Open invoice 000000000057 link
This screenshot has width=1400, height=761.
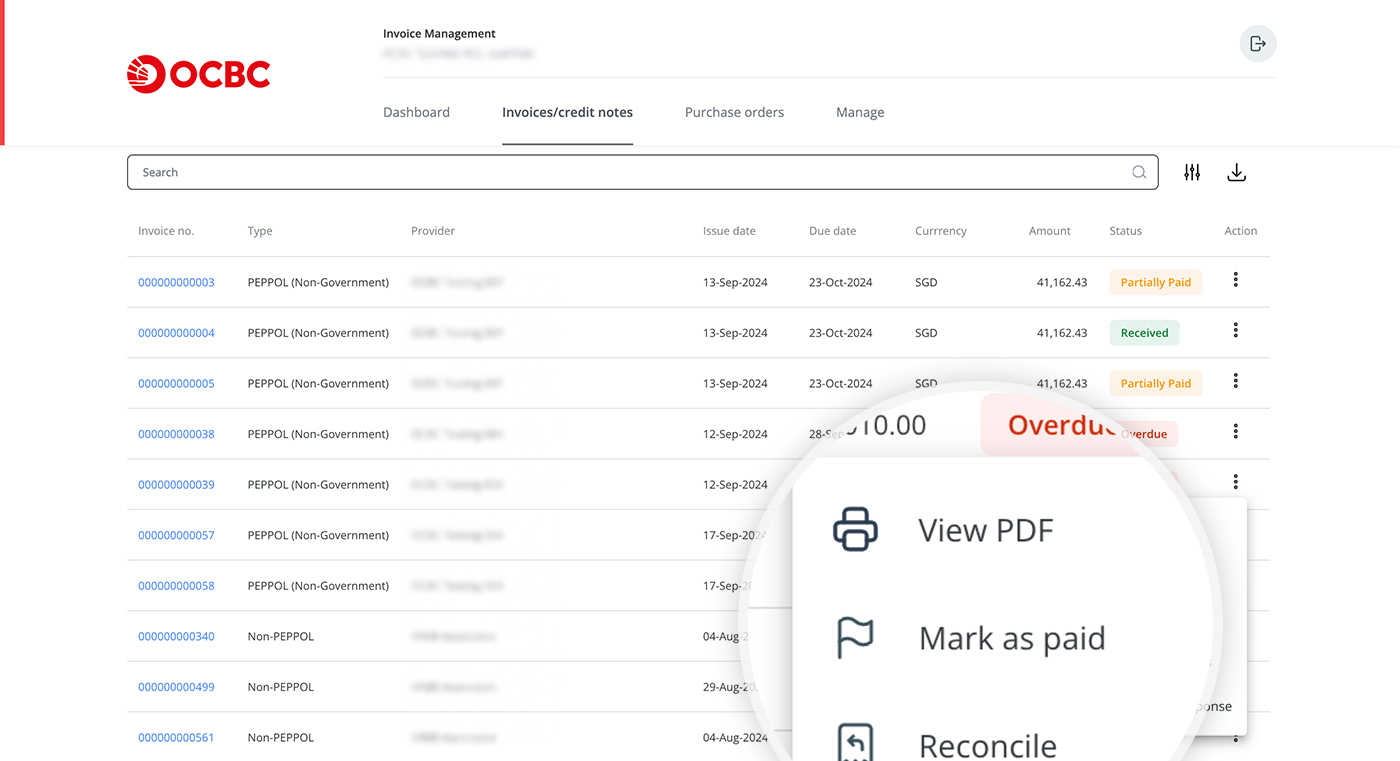[176, 535]
